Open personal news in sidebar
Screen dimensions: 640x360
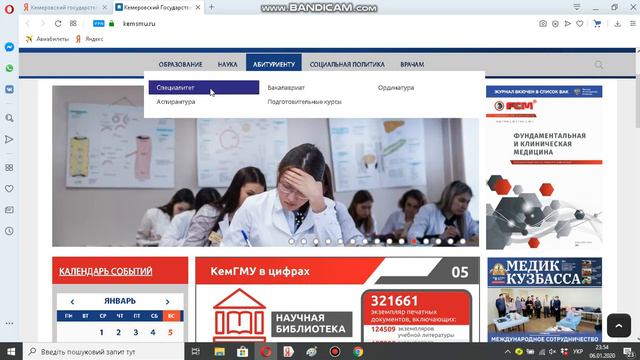point(9,210)
